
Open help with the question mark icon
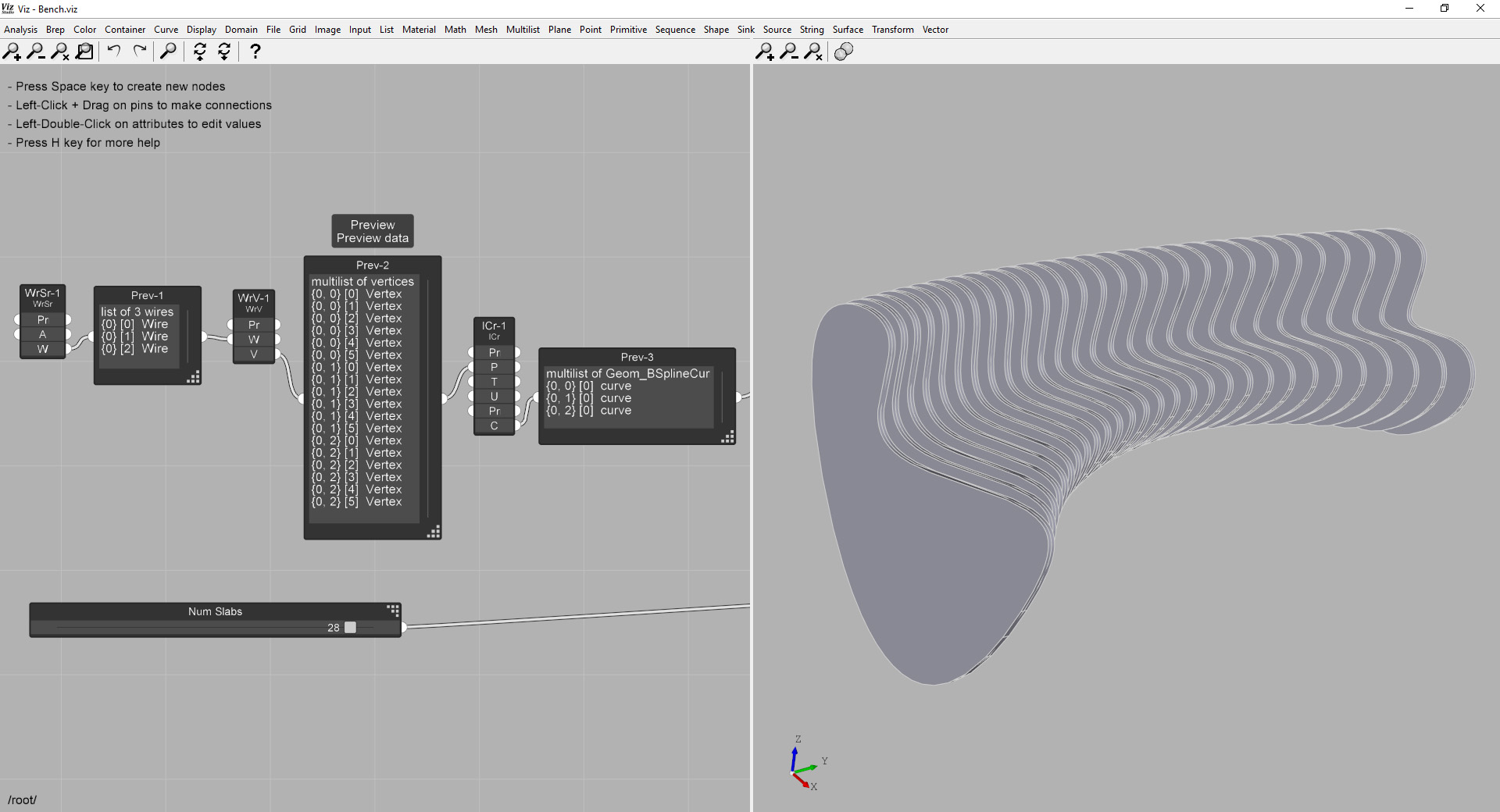(255, 52)
